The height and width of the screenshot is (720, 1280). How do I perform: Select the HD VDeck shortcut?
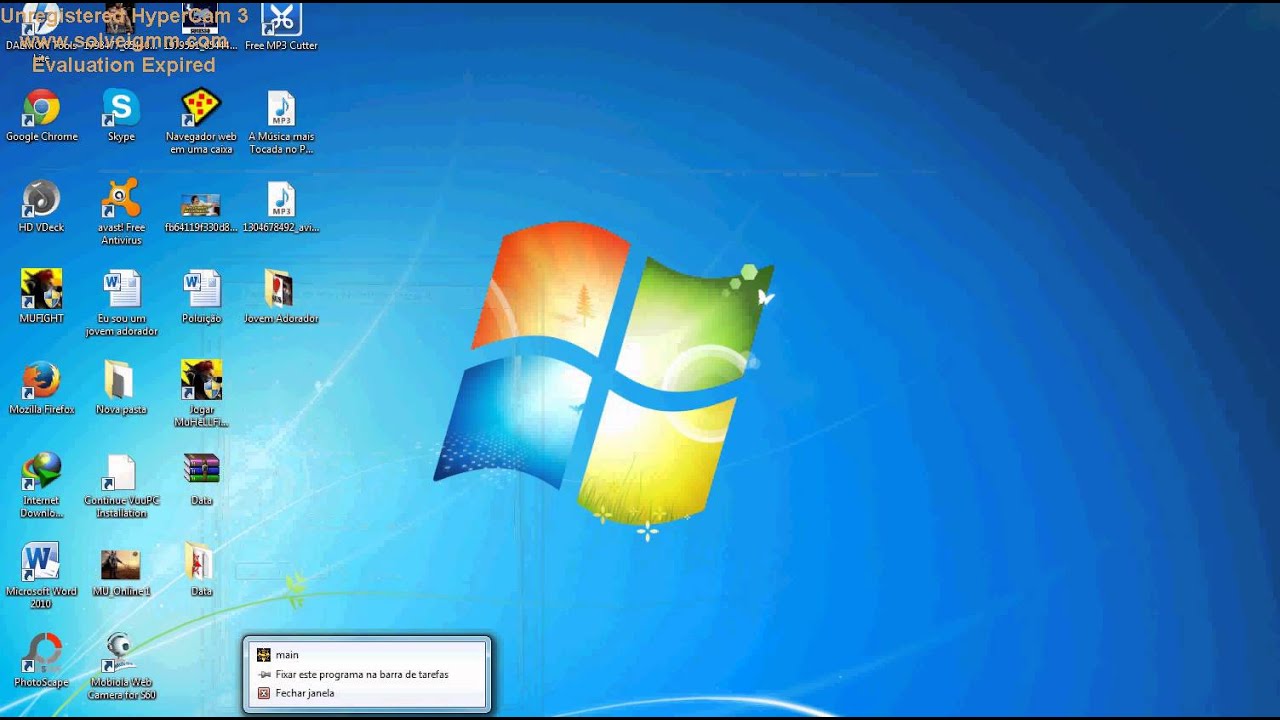41,207
